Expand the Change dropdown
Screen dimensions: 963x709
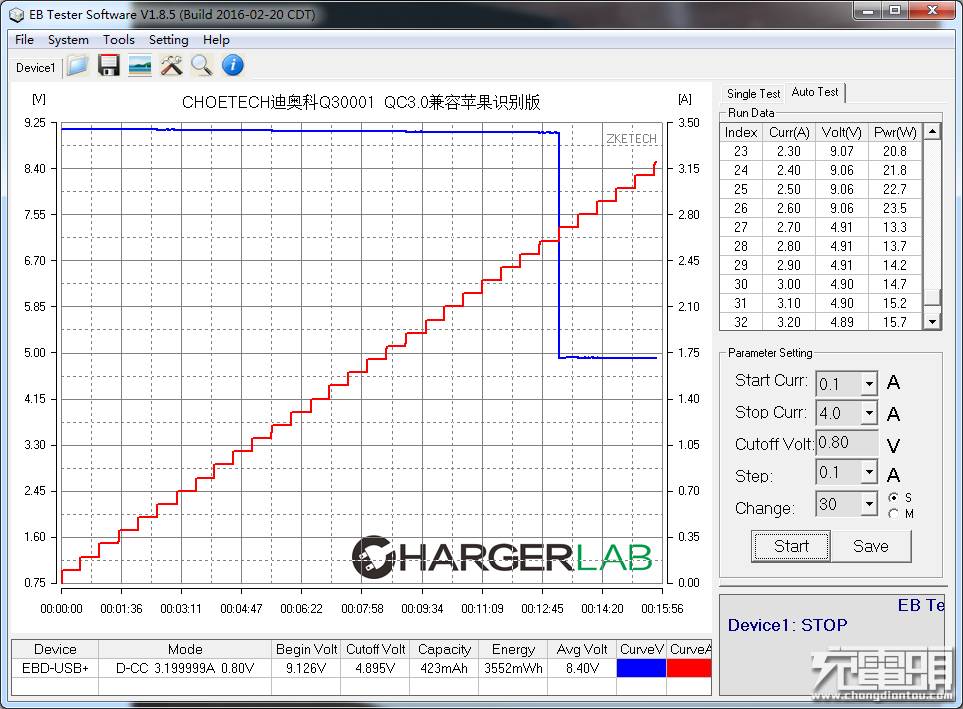869,504
